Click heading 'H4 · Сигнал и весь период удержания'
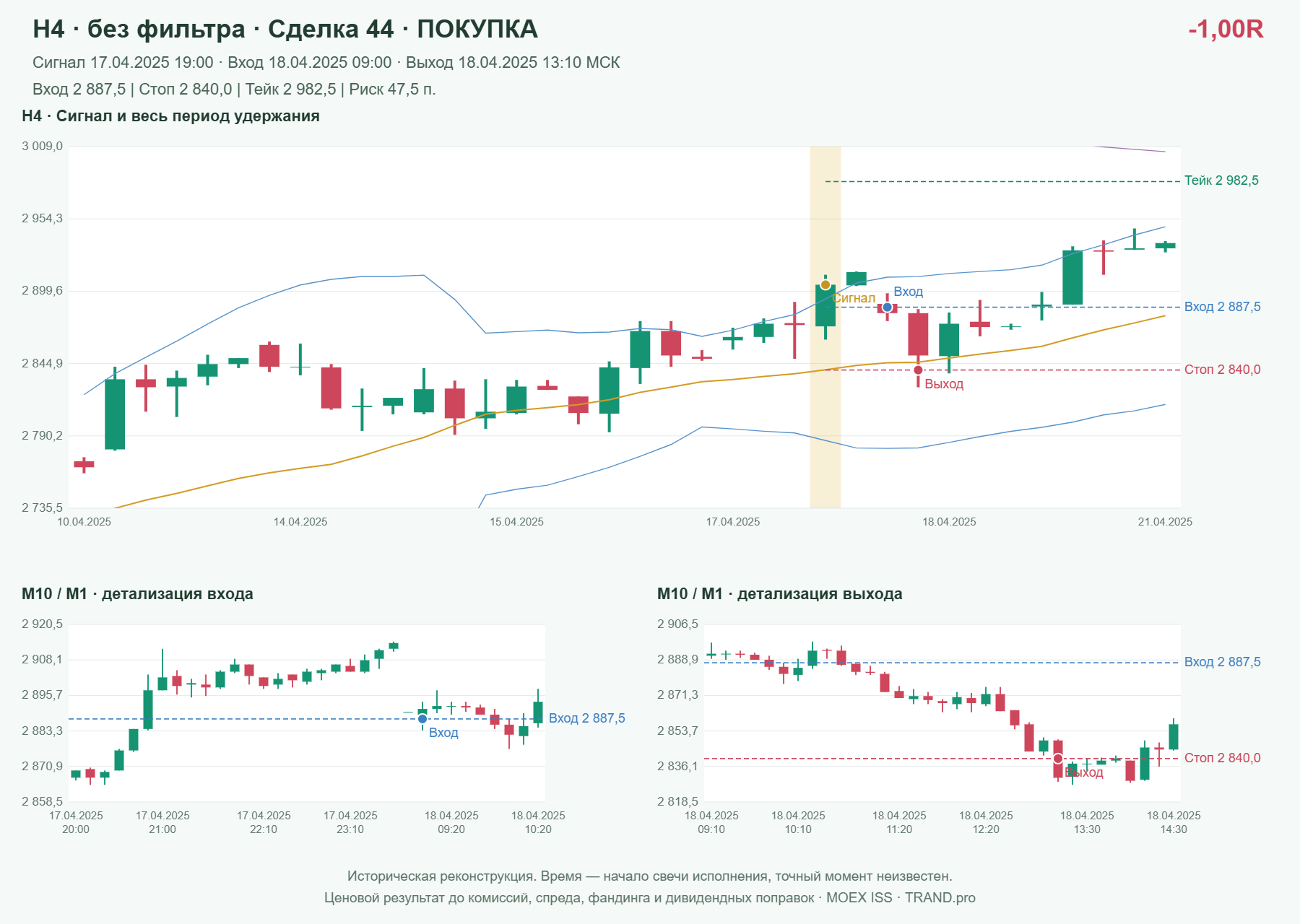Screen dimensions: 1300x924 pyautogui.click(x=170, y=116)
